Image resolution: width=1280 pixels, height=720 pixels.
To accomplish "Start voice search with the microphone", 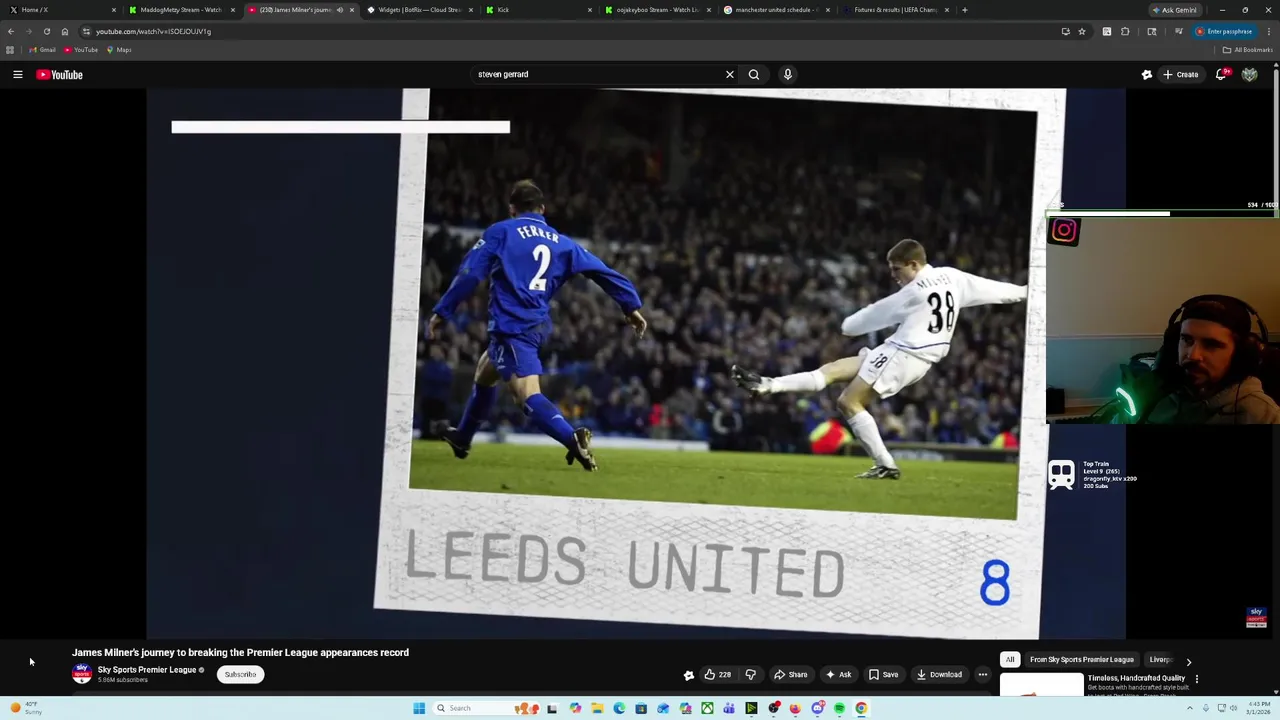I will pyautogui.click(x=788, y=74).
